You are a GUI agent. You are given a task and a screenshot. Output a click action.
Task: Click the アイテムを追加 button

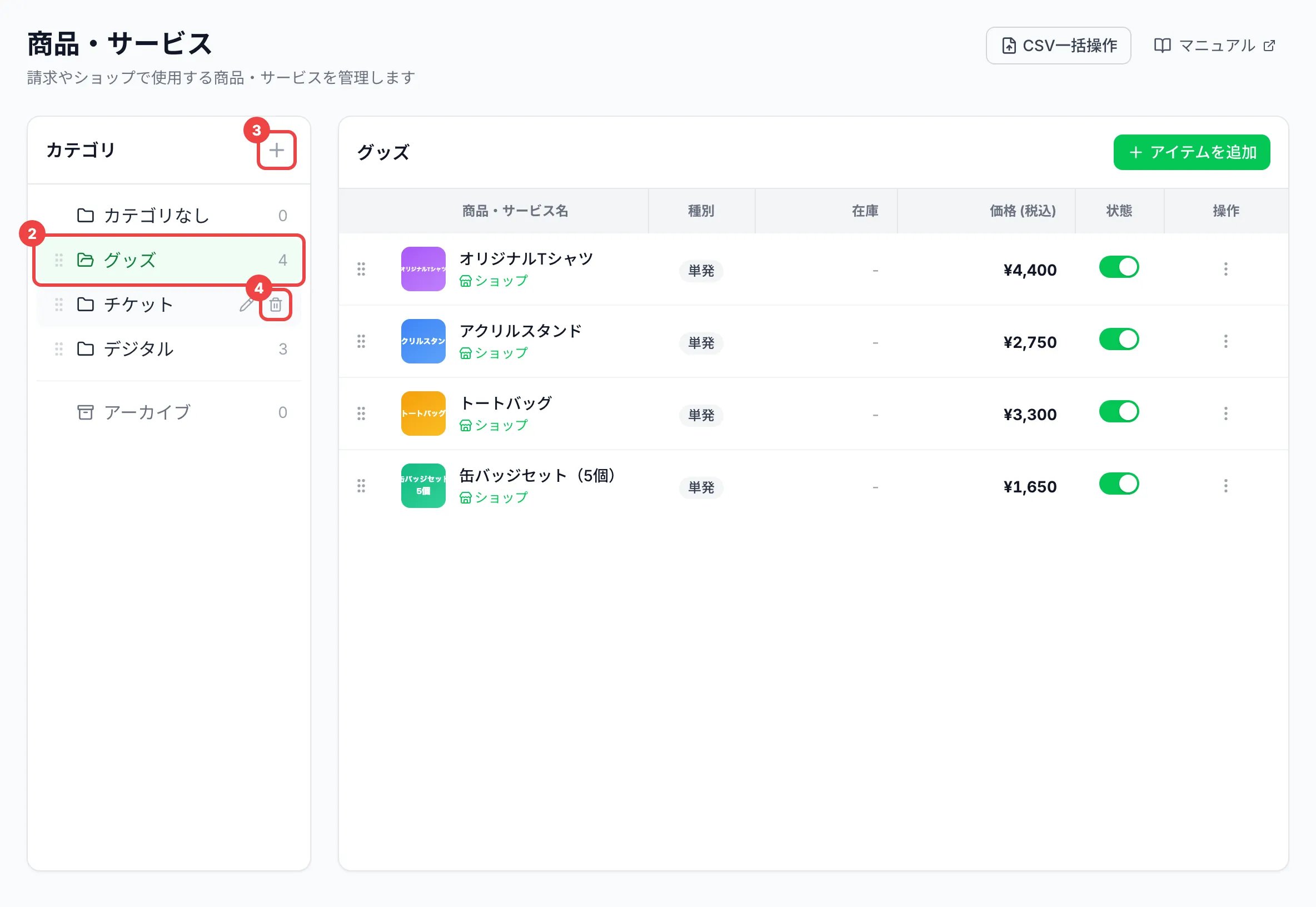(1192, 152)
